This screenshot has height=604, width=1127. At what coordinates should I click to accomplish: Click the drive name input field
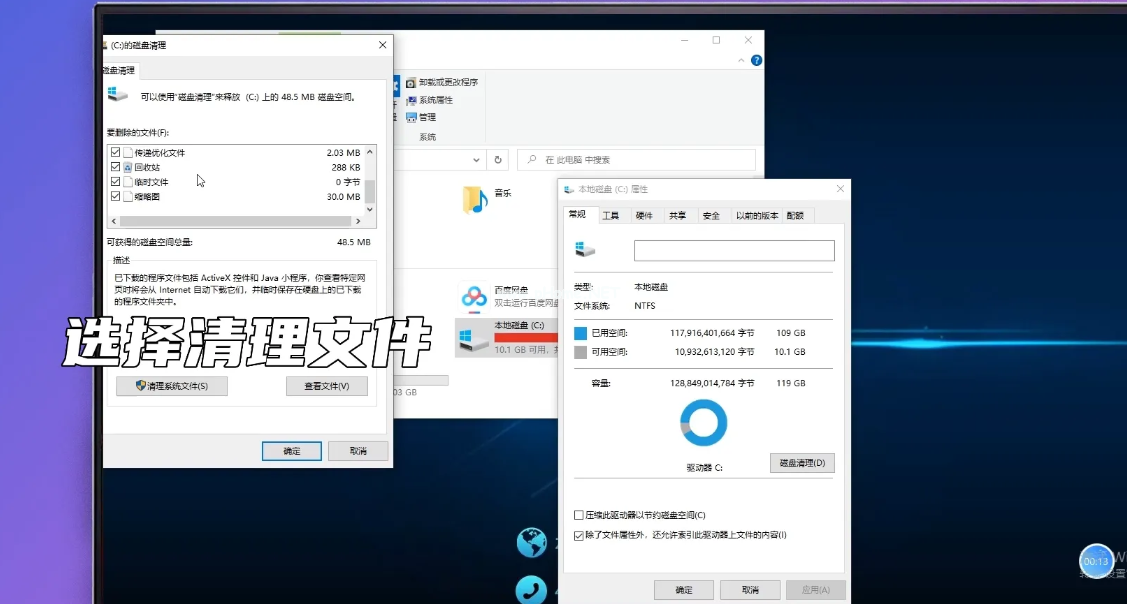pyautogui.click(x=733, y=250)
